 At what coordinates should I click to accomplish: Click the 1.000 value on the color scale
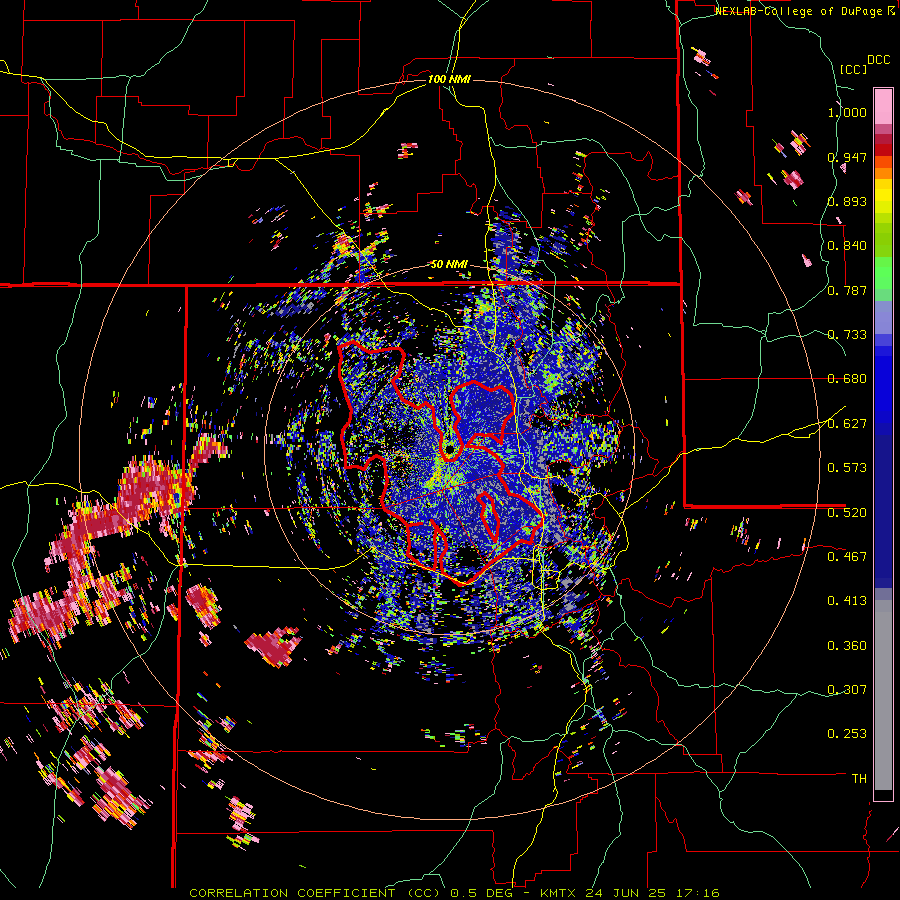(847, 112)
